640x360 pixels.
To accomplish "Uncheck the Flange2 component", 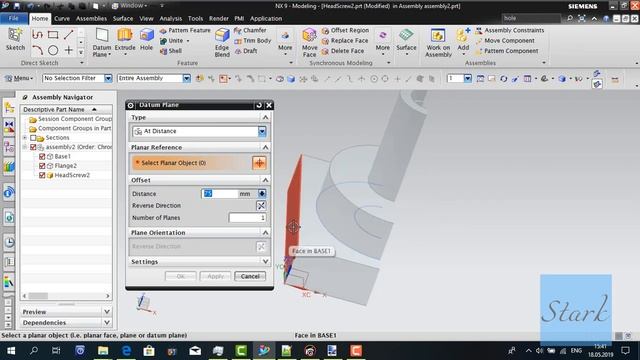I will [42, 166].
